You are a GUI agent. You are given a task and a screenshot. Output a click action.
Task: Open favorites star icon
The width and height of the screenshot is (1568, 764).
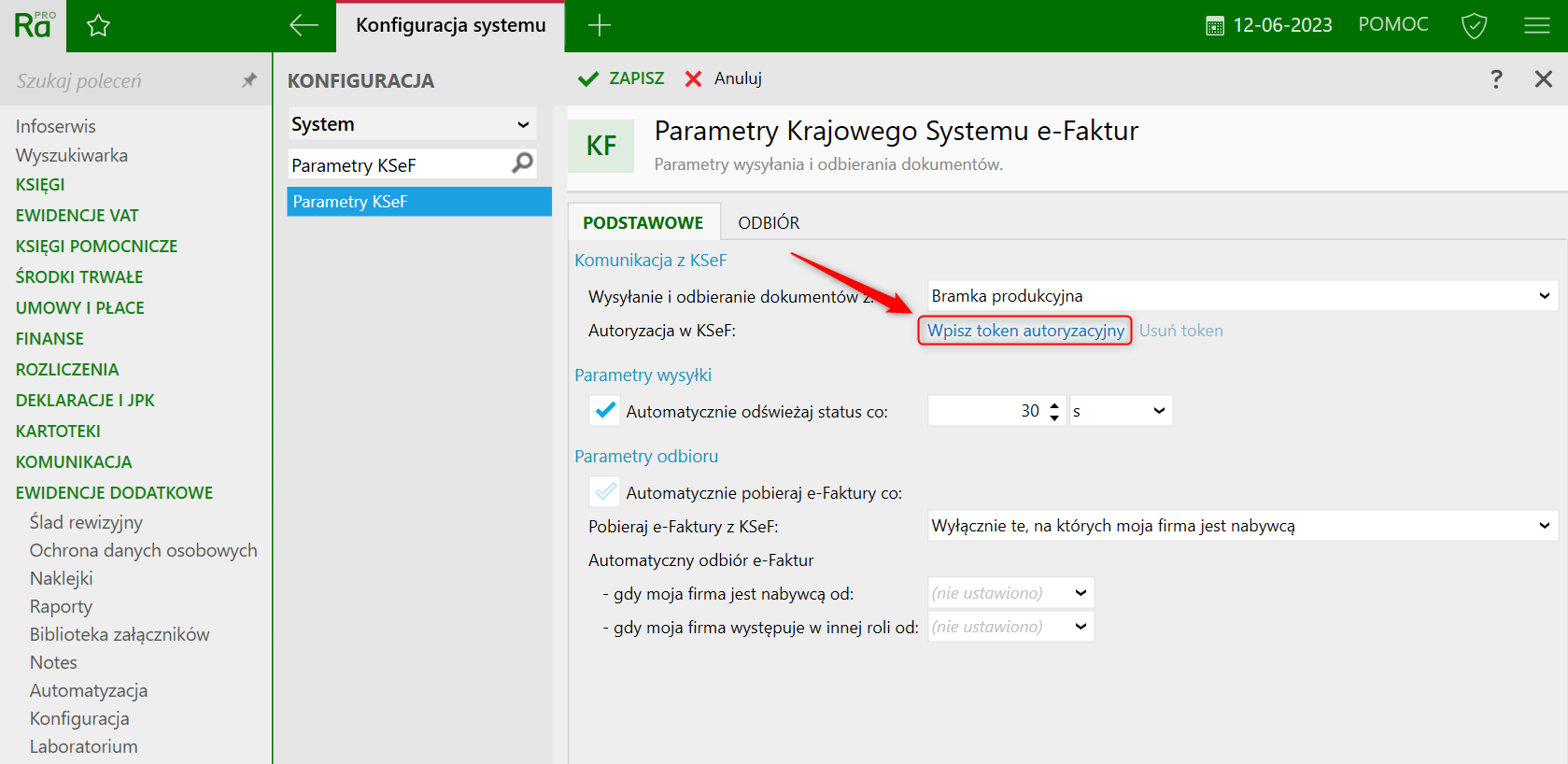point(98,26)
